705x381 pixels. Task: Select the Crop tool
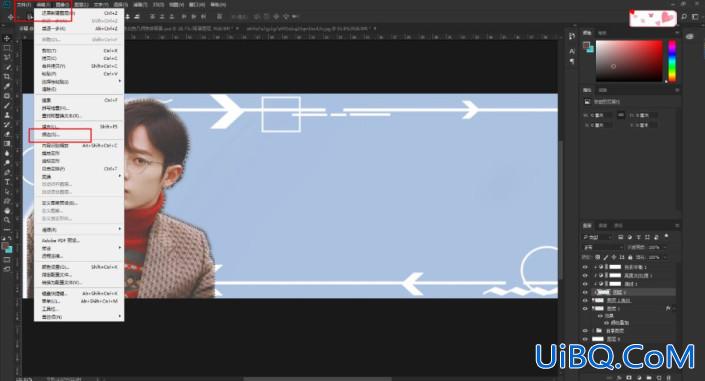[x=7, y=76]
